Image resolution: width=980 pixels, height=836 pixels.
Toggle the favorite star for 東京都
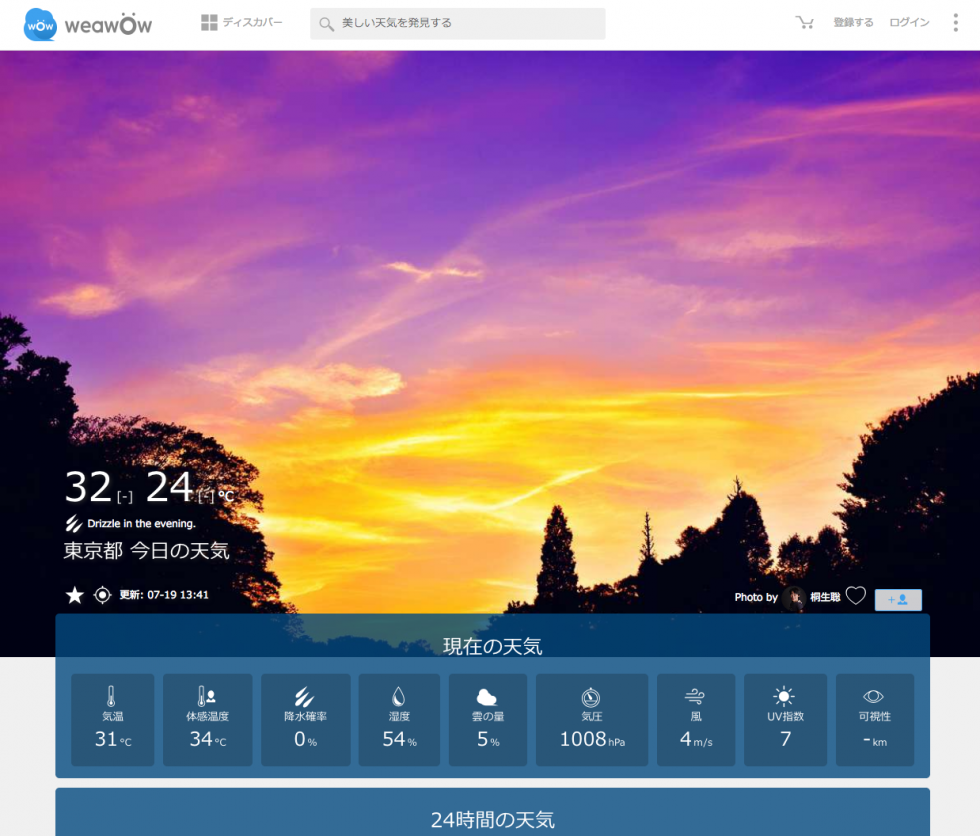(75, 595)
